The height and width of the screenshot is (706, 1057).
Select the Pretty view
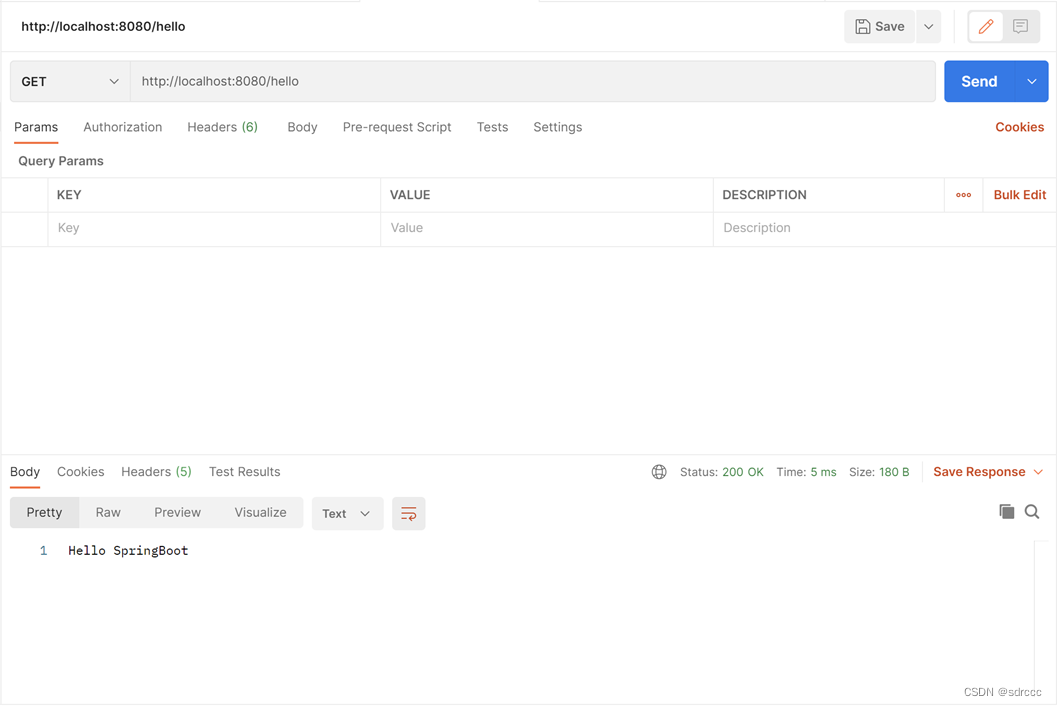(44, 512)
